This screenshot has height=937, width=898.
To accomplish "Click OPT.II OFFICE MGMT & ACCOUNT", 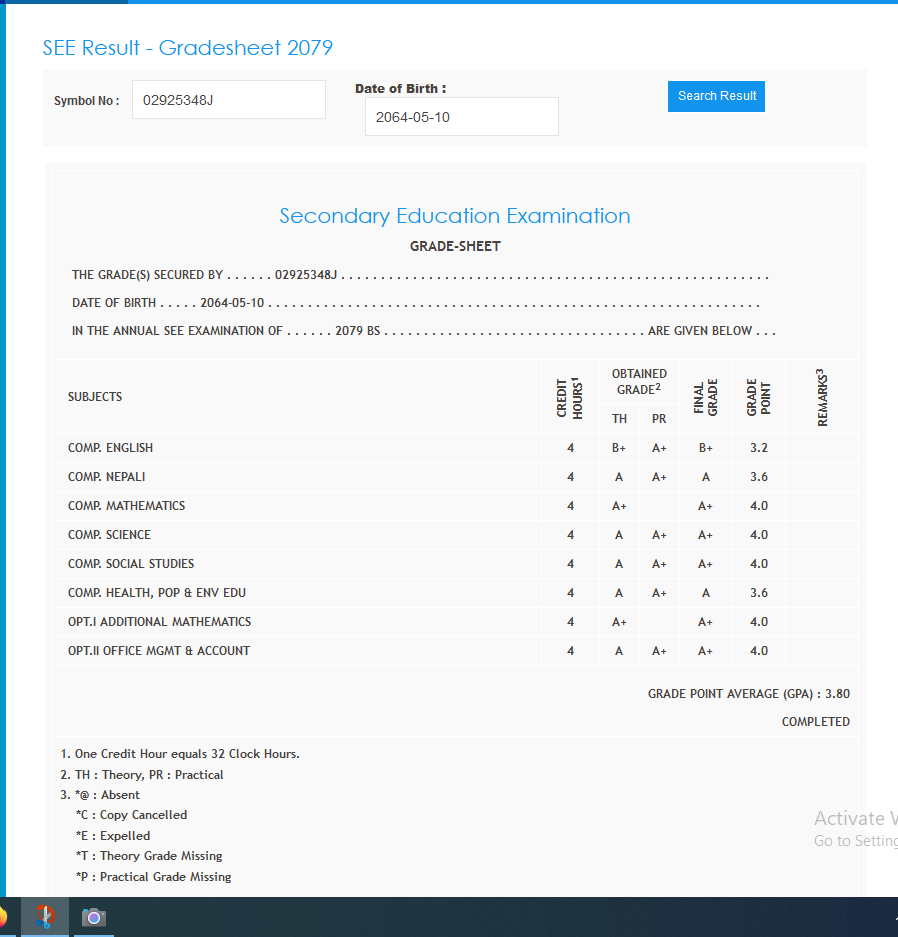I will coord(159,651).
